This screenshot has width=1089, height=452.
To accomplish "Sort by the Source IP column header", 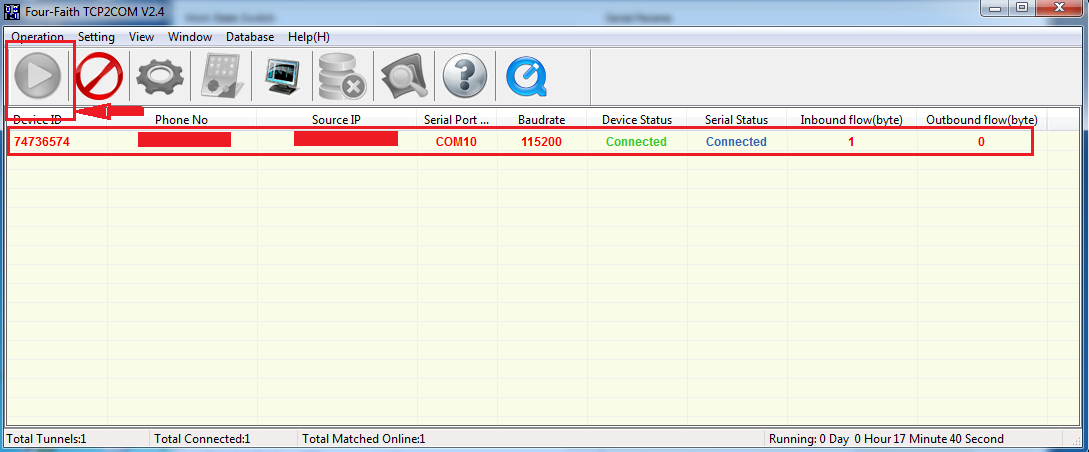I will tap(336, 119).
